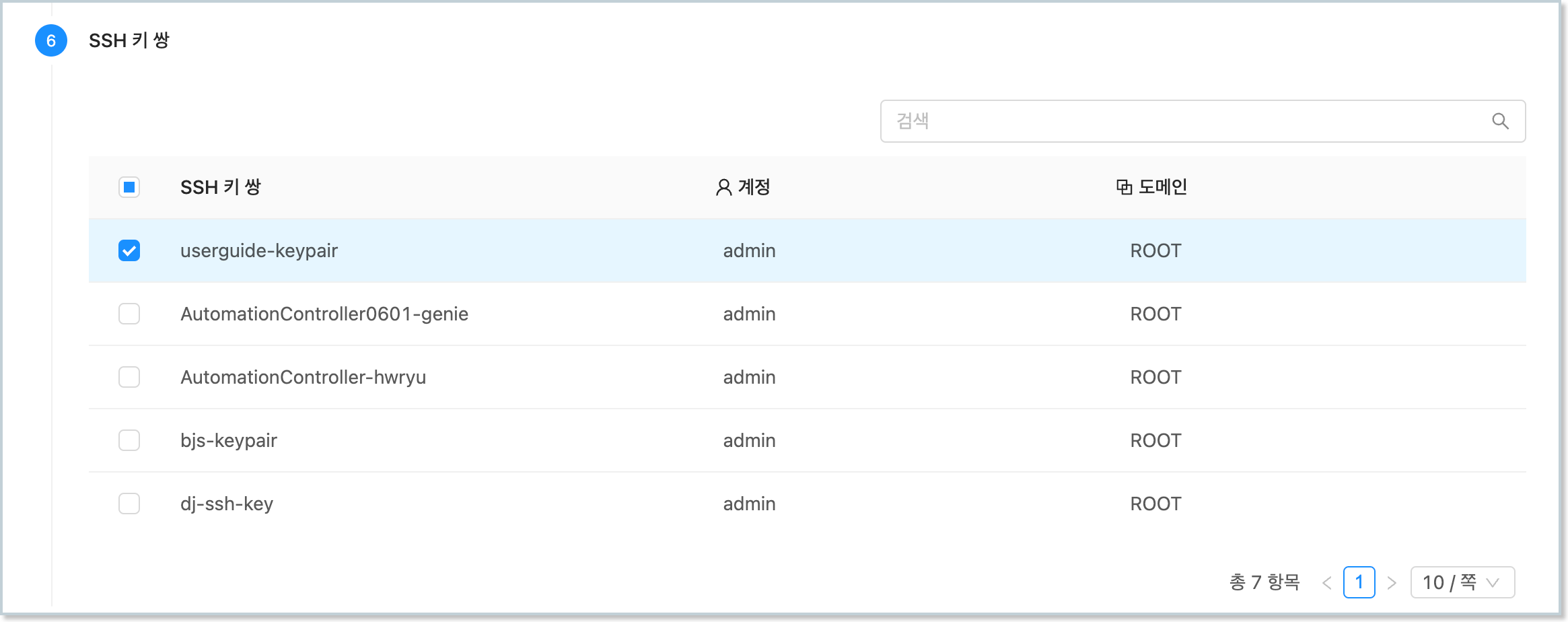Screen dimensions: 1568x622
Task: Check the AutomationController0601-genie checkbox
Action: 129,314
